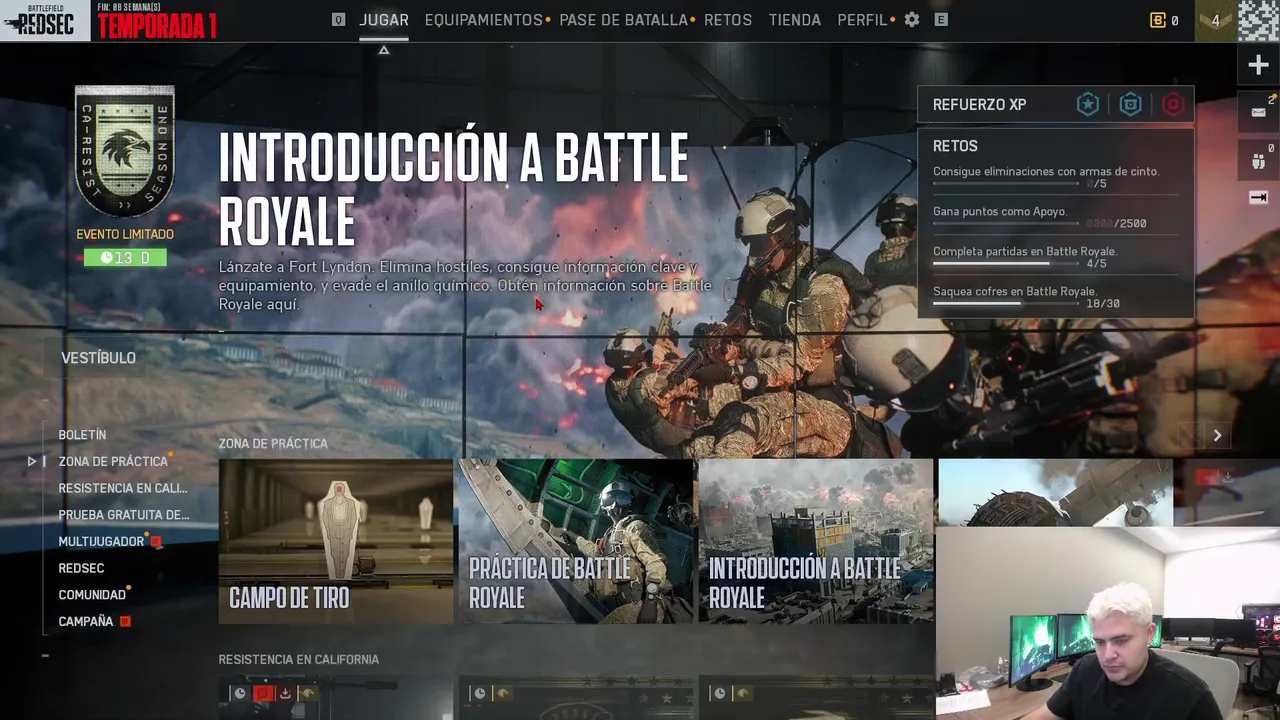Open the TIENDA tab
Image resolution: width=1280 pixels, height=720 pixels.
pyautogui.click(x=795, y=20)
